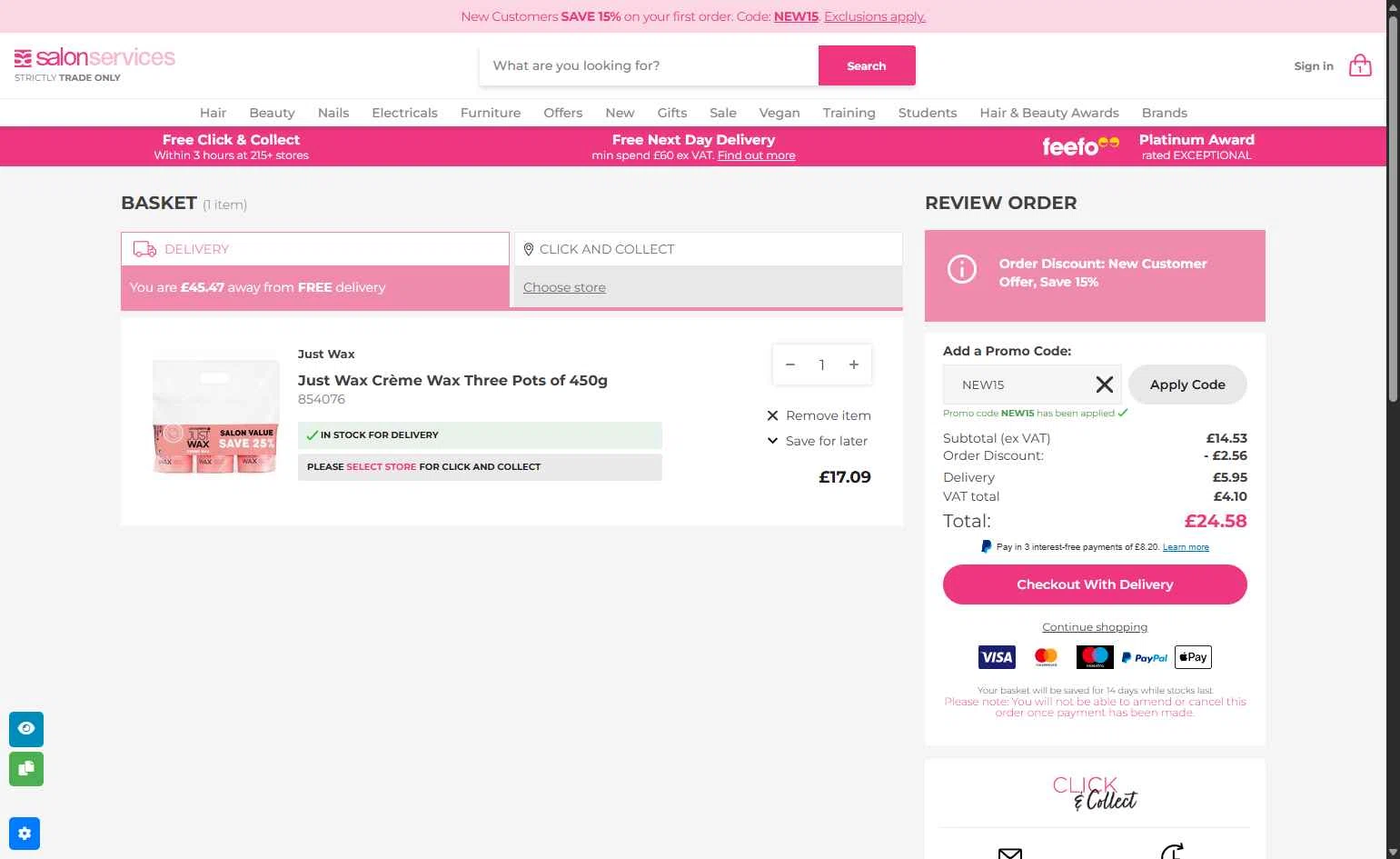1400x859 pixels.
Task: Click the Click & Collect script logo
Action: [1095, 794]
